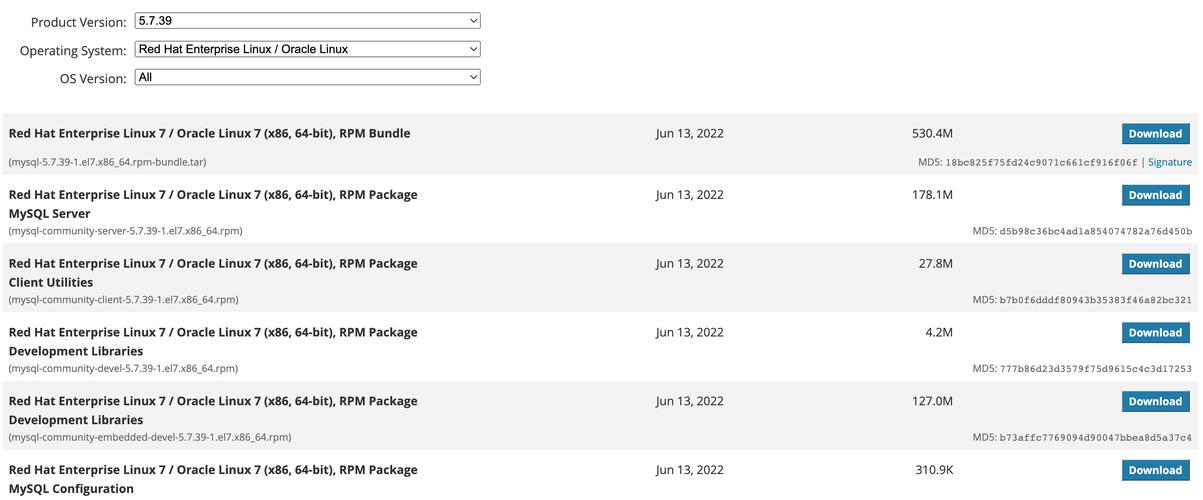Open the OS Version dropdown
The image size is (1203, 500).
[x=307, y=77]
